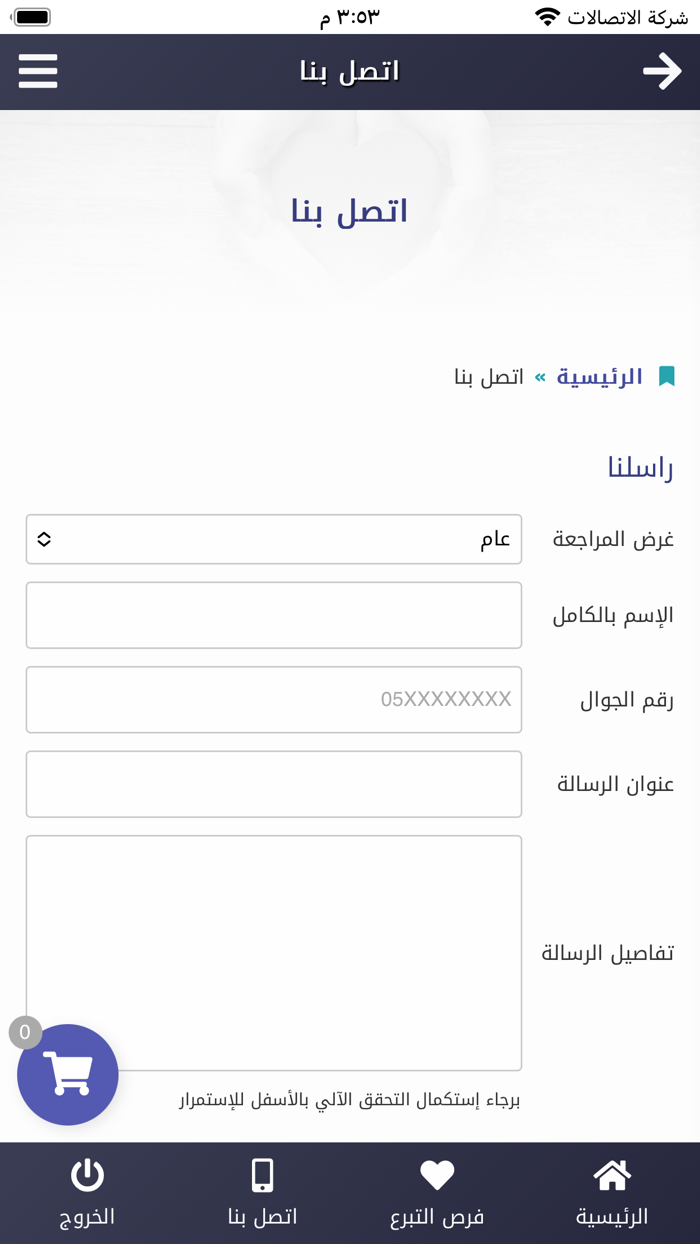
Task: Tap the battery indicator in status bar
Action: 31,16
